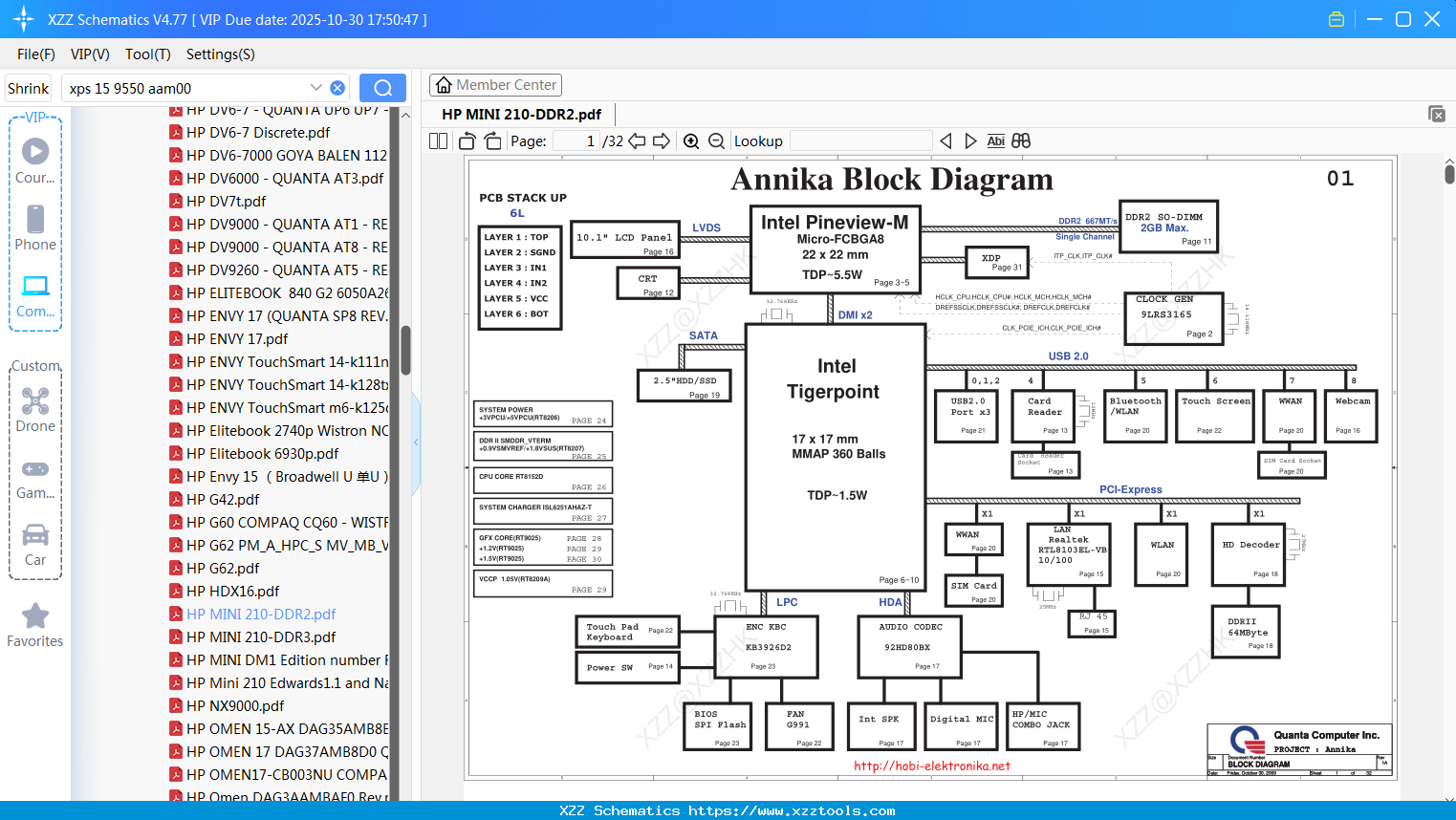Open HP MINI 210-DDR3.pdf
Image resolution: width=1456 pixels, height=820 pixels.
[261, 637]
